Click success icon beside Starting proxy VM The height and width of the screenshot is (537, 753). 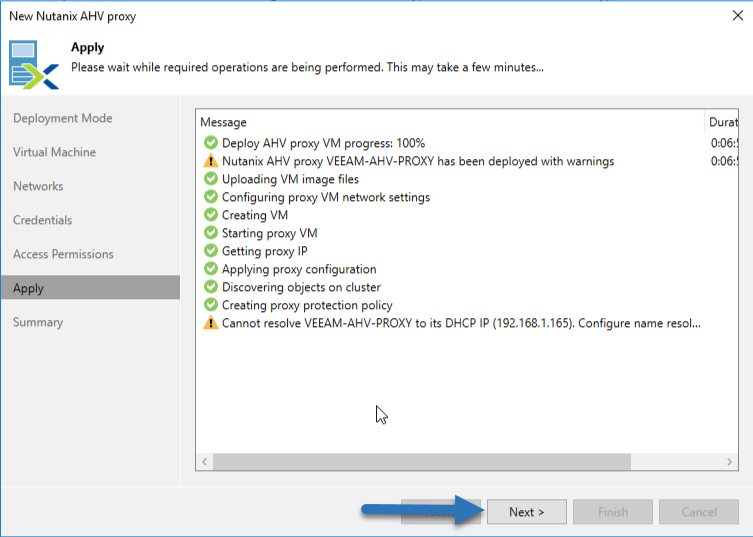point(210,233)
